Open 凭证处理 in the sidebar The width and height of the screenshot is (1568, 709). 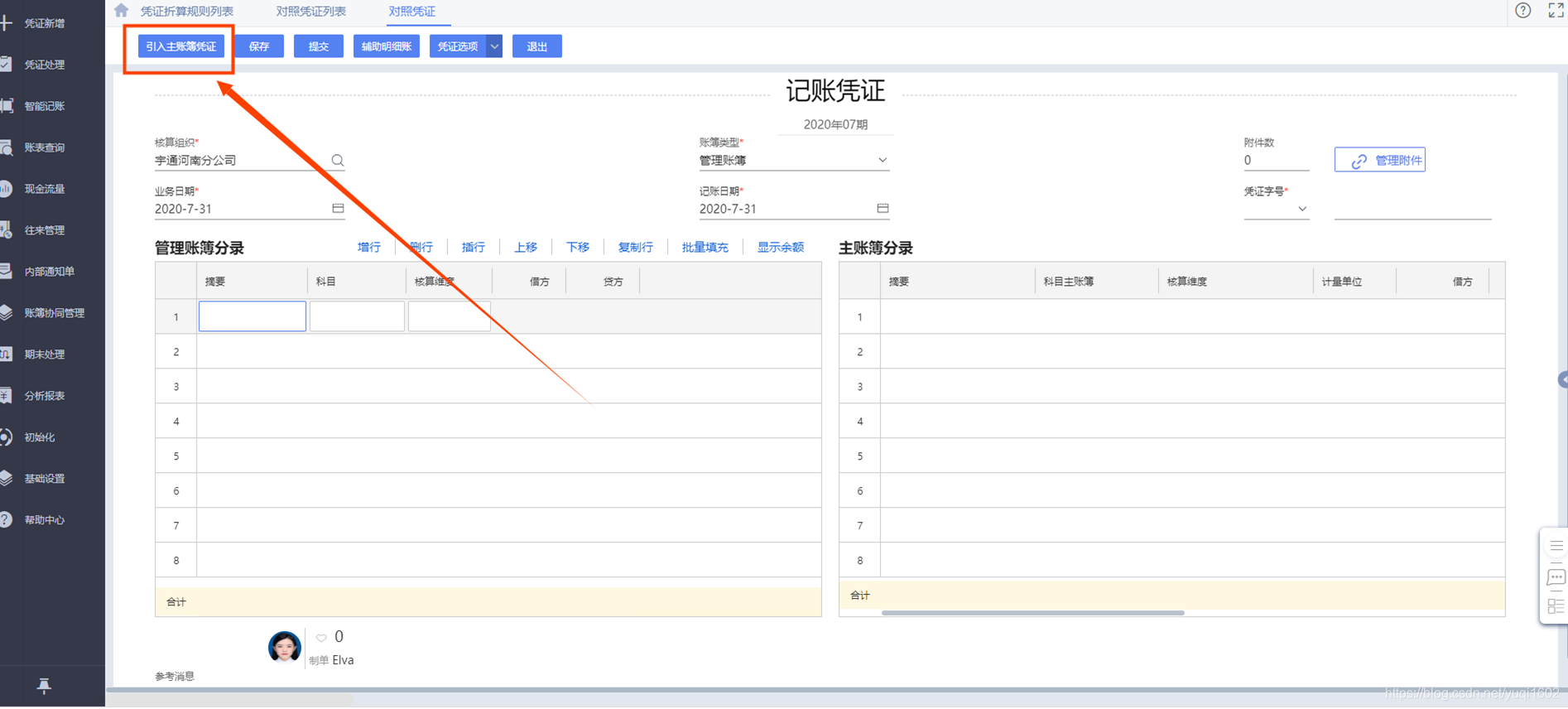[45, 65]
